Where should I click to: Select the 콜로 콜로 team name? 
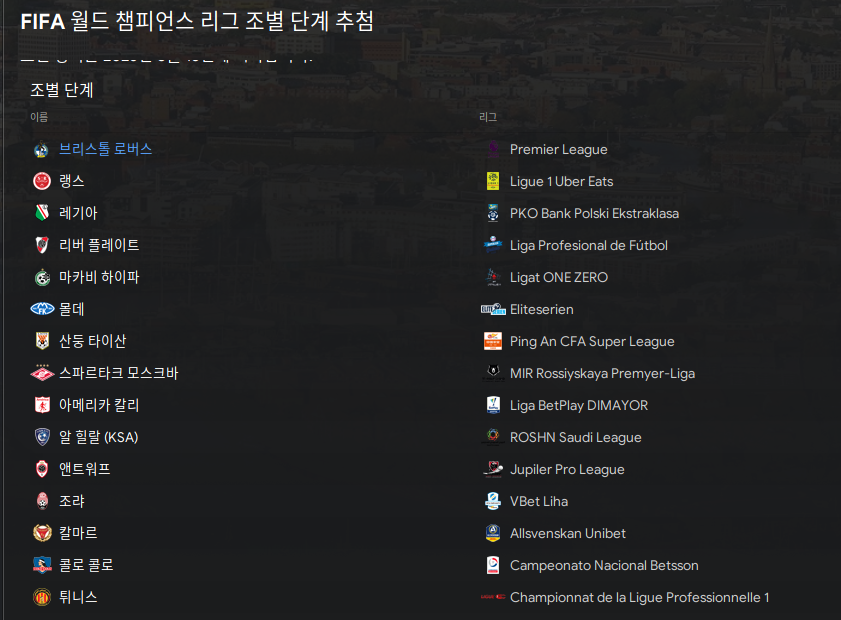click(x=86, y=565)
